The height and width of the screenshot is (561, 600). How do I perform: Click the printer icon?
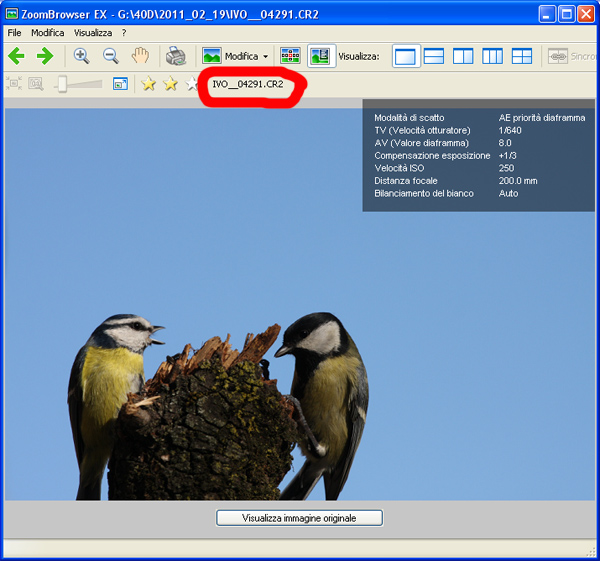pos(176,56)
